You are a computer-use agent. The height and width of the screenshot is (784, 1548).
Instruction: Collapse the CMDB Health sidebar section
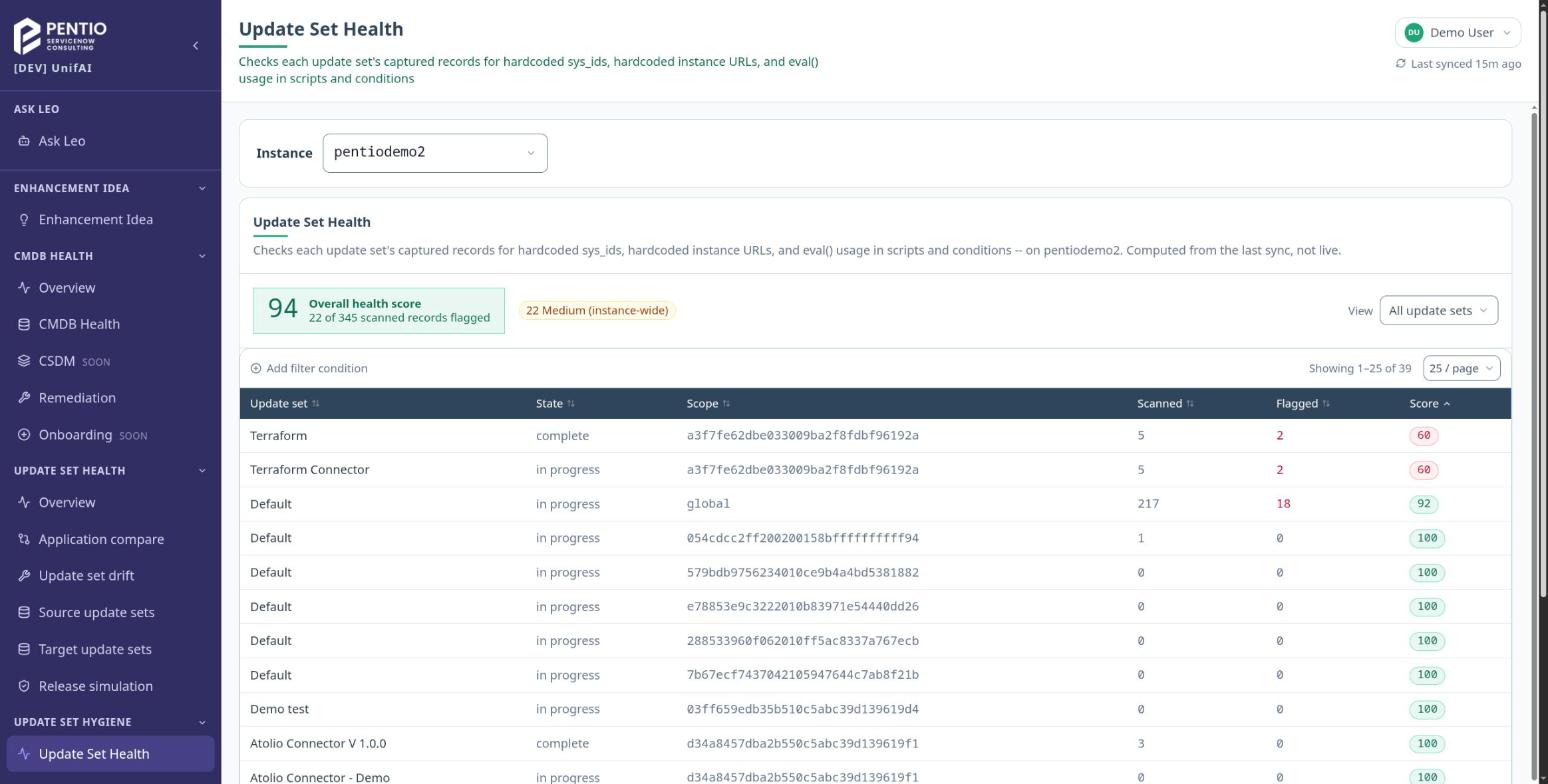202,256
